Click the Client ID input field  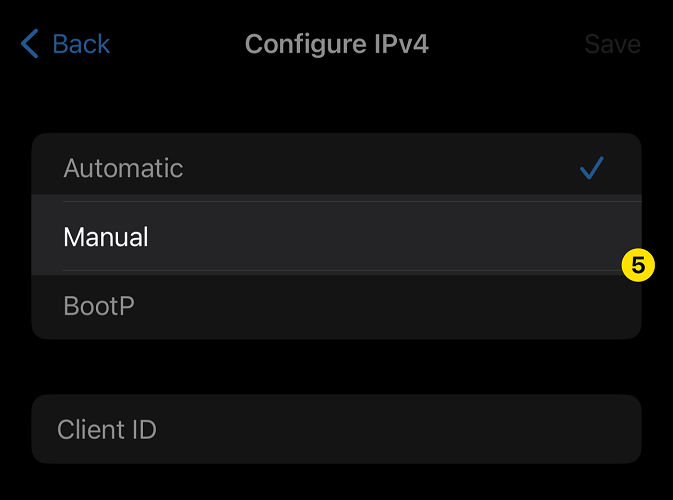[x=336, y=429]
